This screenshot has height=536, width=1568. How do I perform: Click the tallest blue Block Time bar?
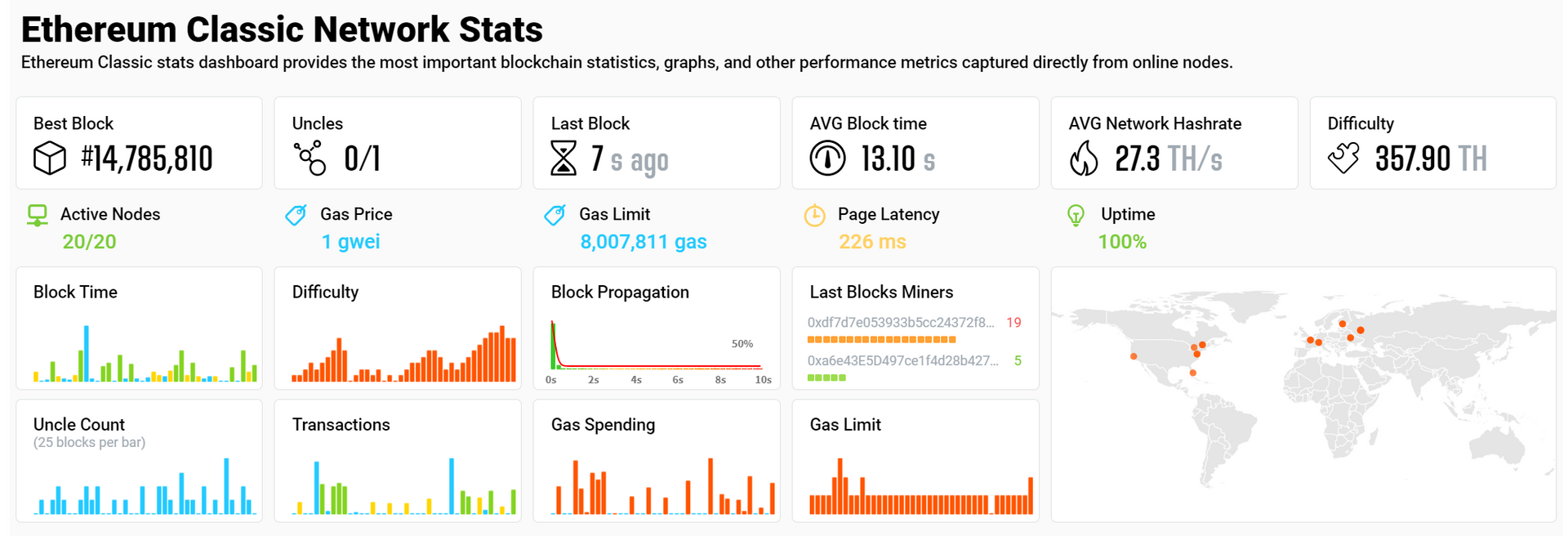coord(86,353)
